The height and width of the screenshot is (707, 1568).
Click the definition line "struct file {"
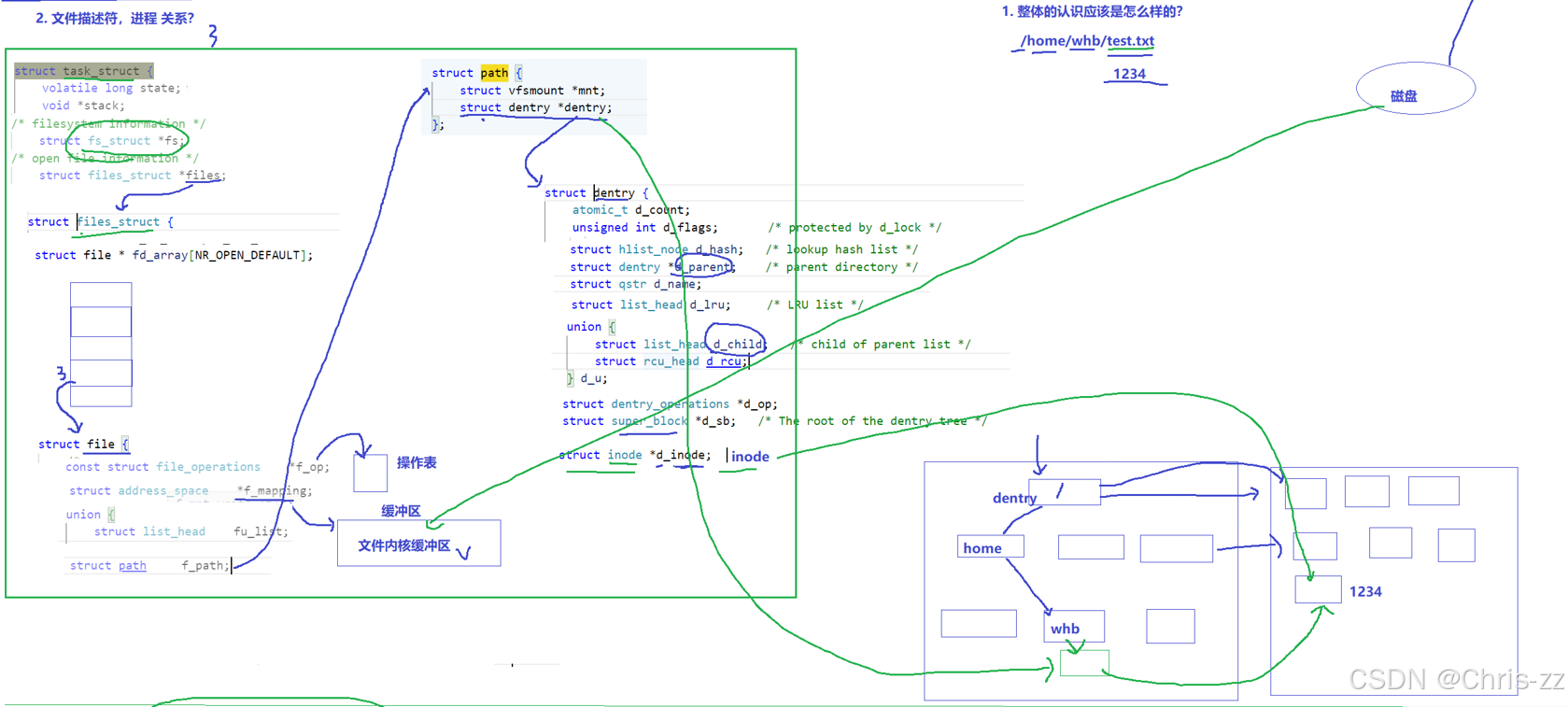click(83, 445)
